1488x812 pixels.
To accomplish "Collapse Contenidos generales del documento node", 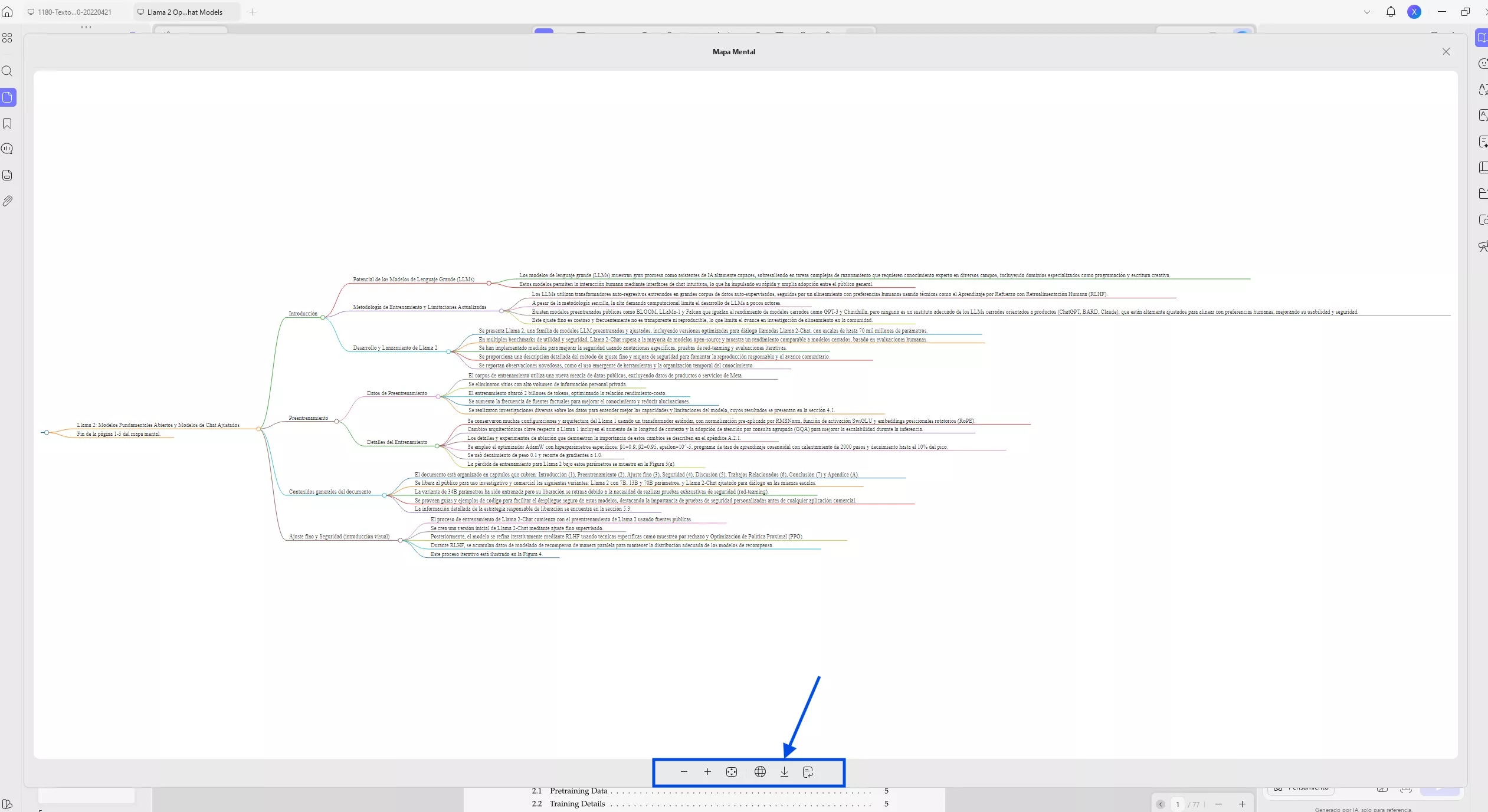I will [x=384, y=495].
